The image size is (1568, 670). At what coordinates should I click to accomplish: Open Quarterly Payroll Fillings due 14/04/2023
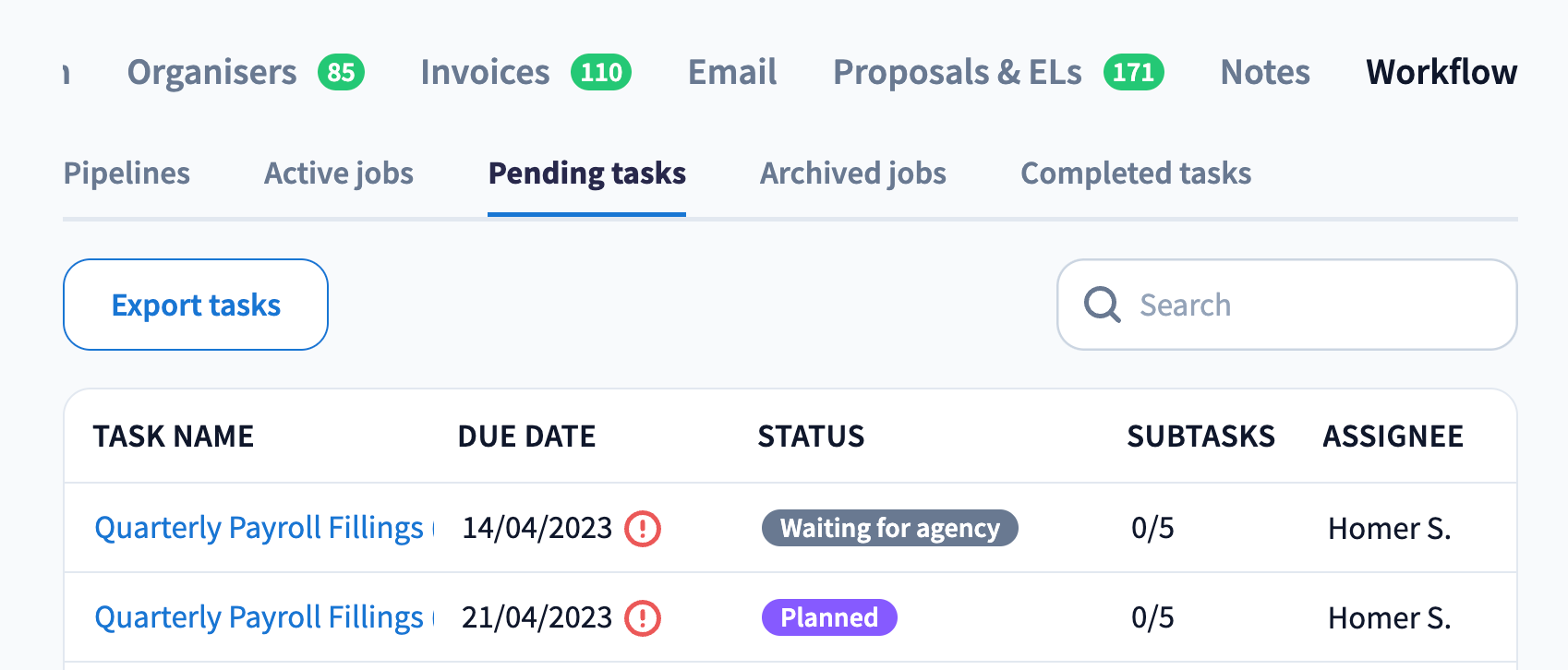pos(259,528)
